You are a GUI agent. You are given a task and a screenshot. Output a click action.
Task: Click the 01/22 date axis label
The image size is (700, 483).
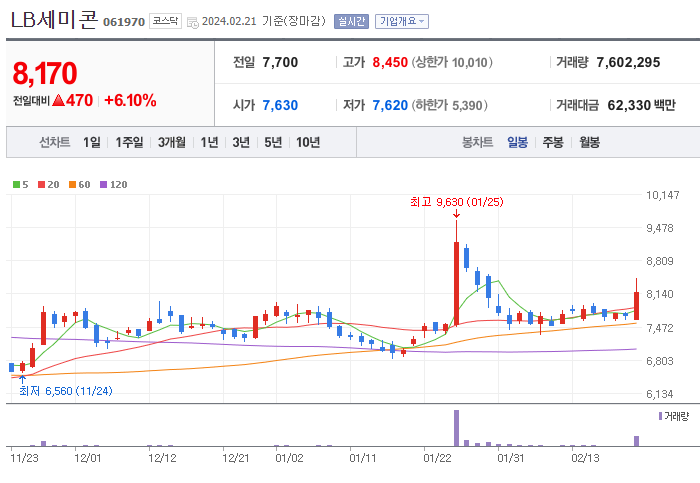click(437, 458)
